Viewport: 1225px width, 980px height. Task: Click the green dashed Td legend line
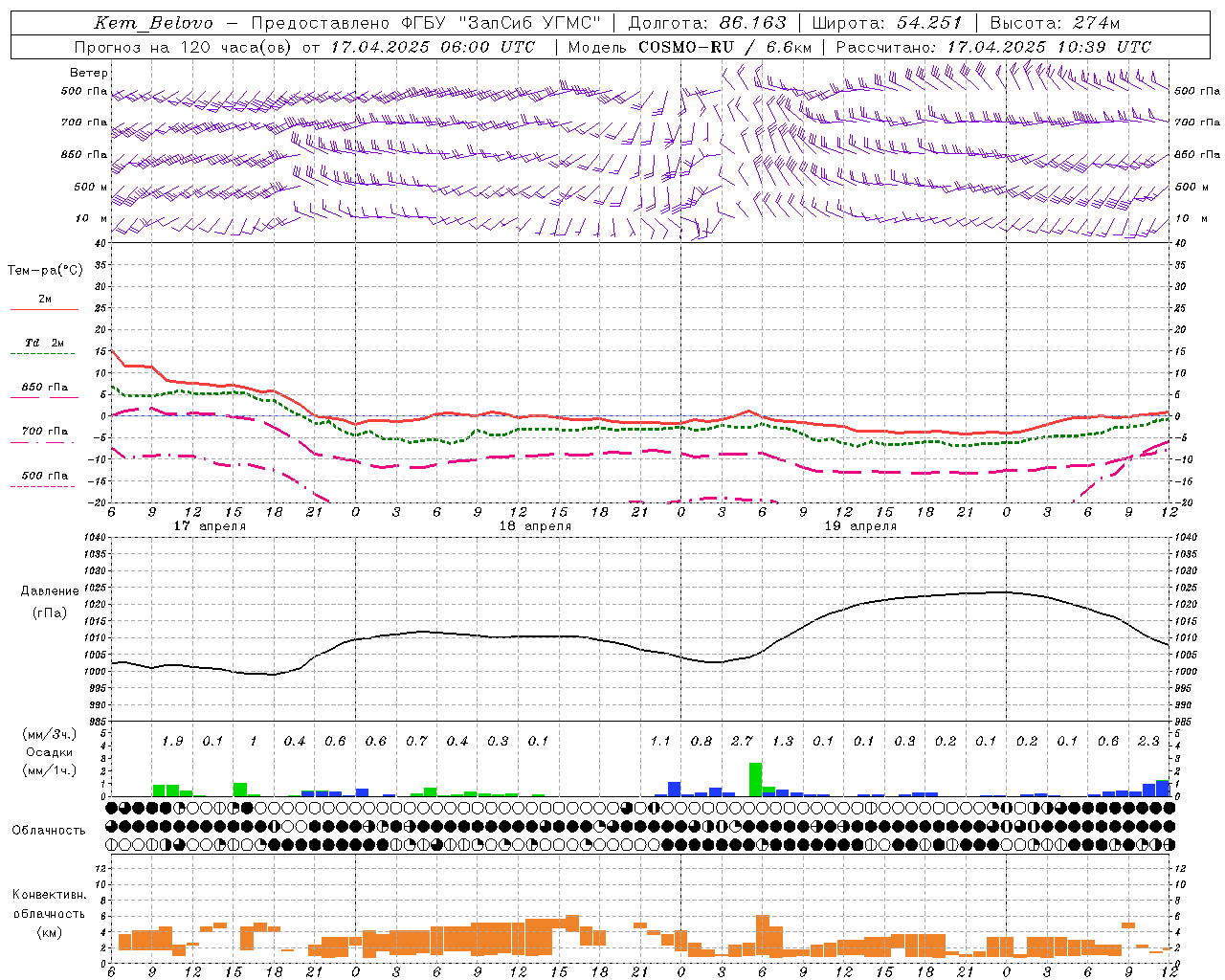tap(42, 353)
